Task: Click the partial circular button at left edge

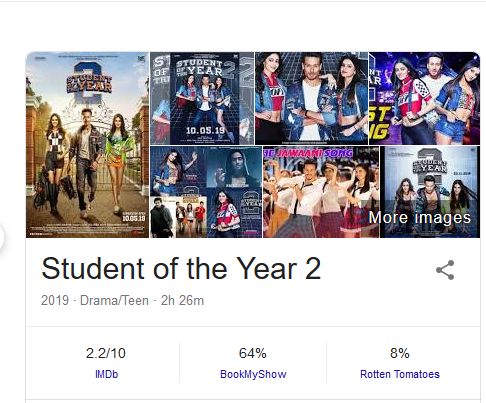Action: (x=1, y=237)
